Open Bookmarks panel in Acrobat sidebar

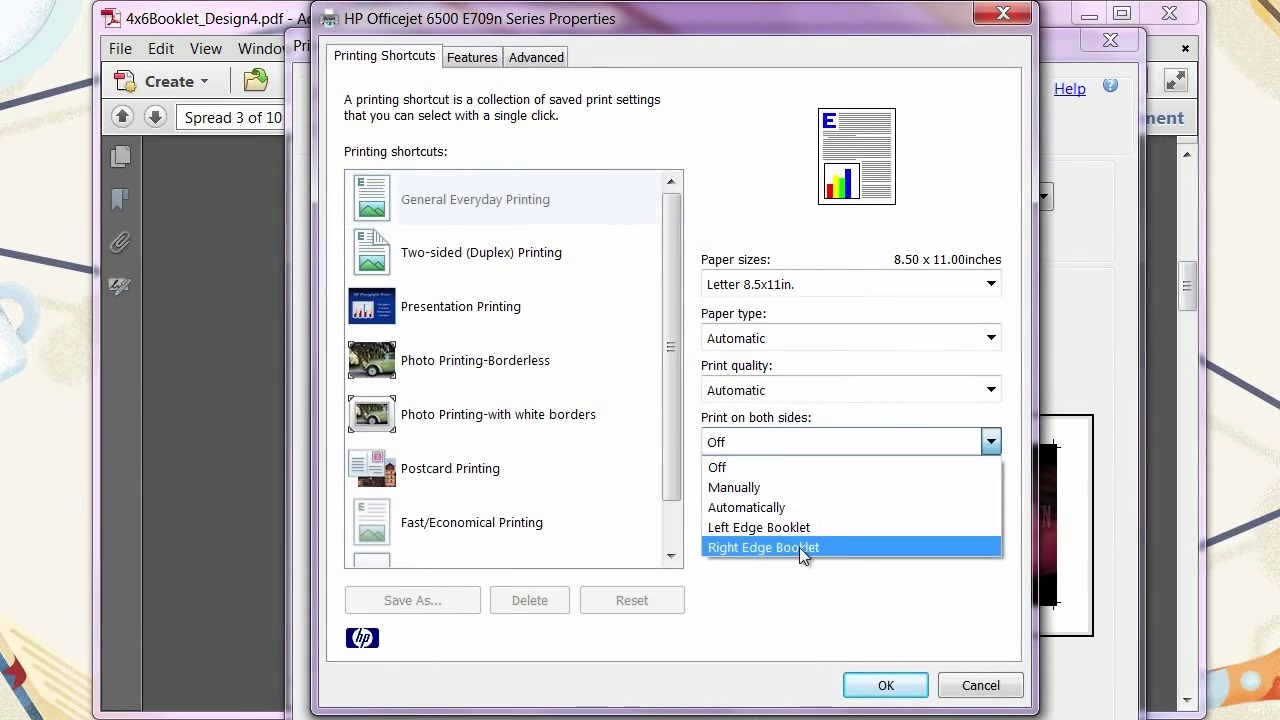120,199
